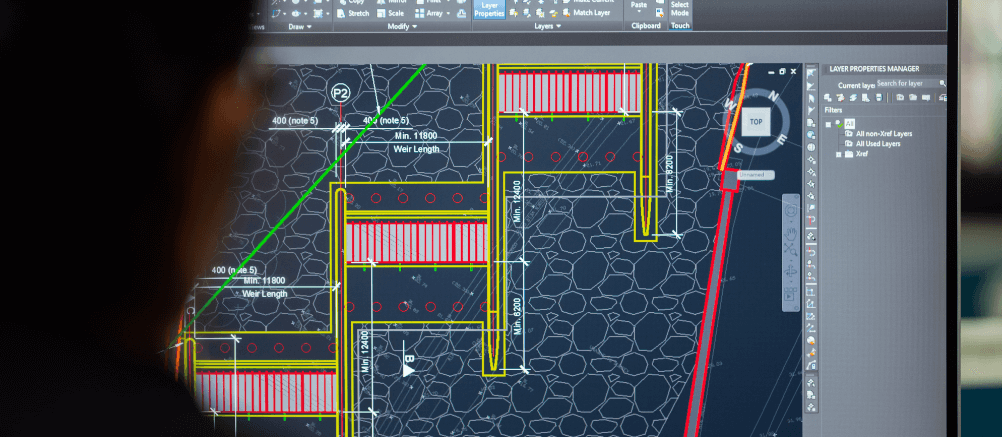Click the Layer Freeze icon in Layers panel
This screenshot has height=437, width=1002.
pos(541,2)
